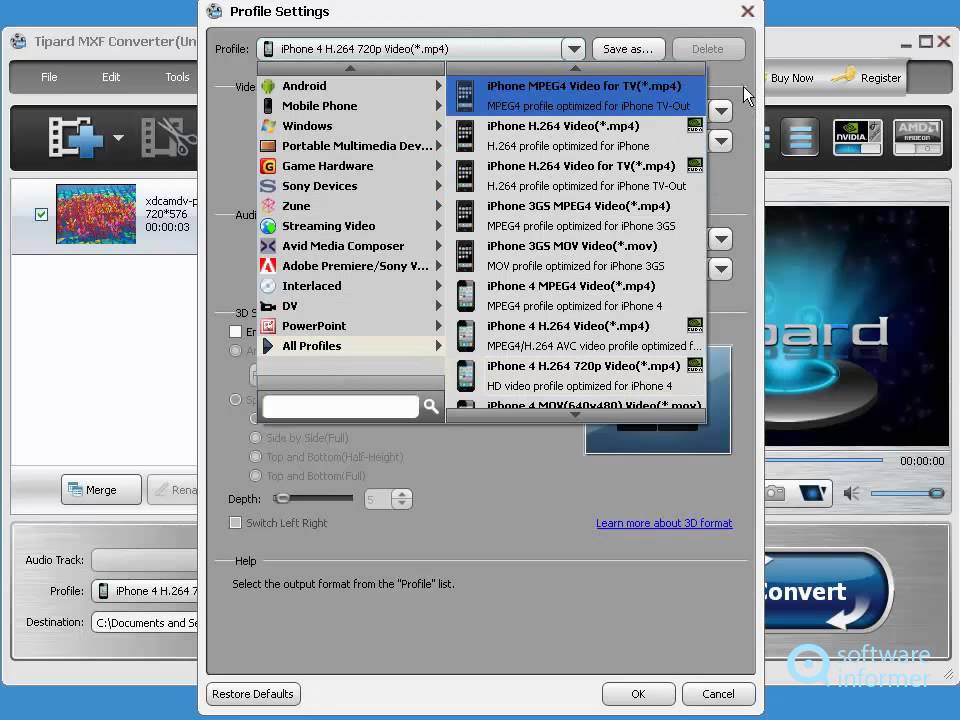Mute audio with the speaker icon
Viewport: 960px width, 720px height.
click(x=851, y=493)
